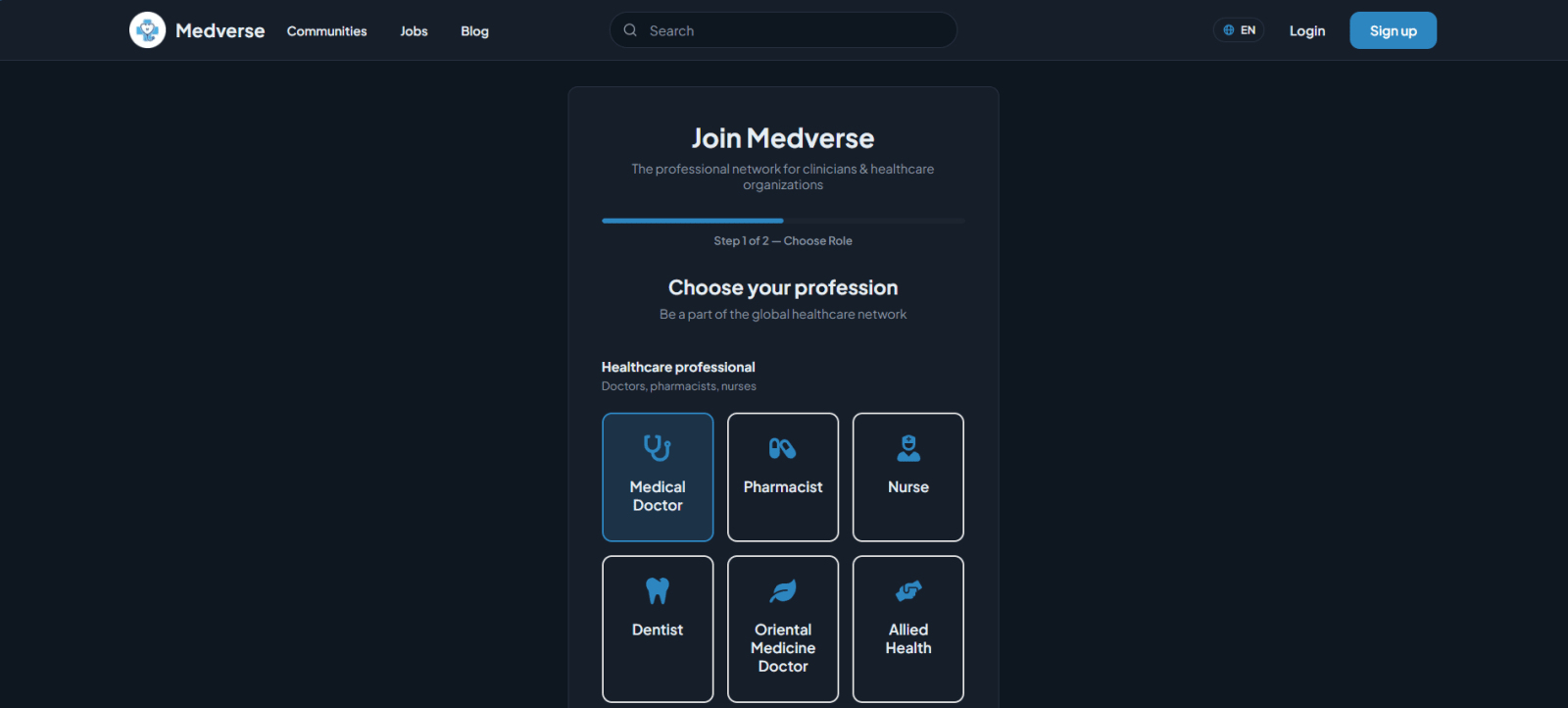This screenshot has height=708, width=1568.
Task: Click the leaf icon on Oriental Medicine
Action: (783, 591)
